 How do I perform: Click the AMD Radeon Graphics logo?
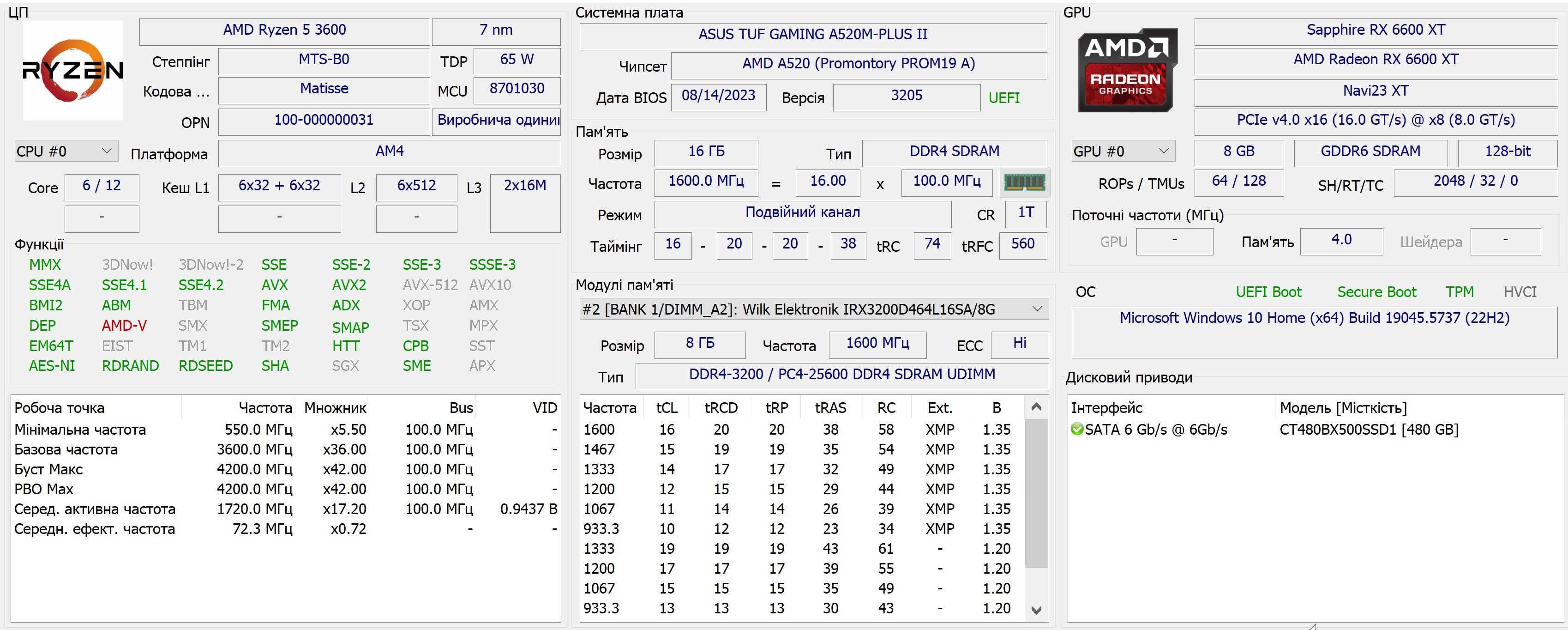[x=1127, y=70]
